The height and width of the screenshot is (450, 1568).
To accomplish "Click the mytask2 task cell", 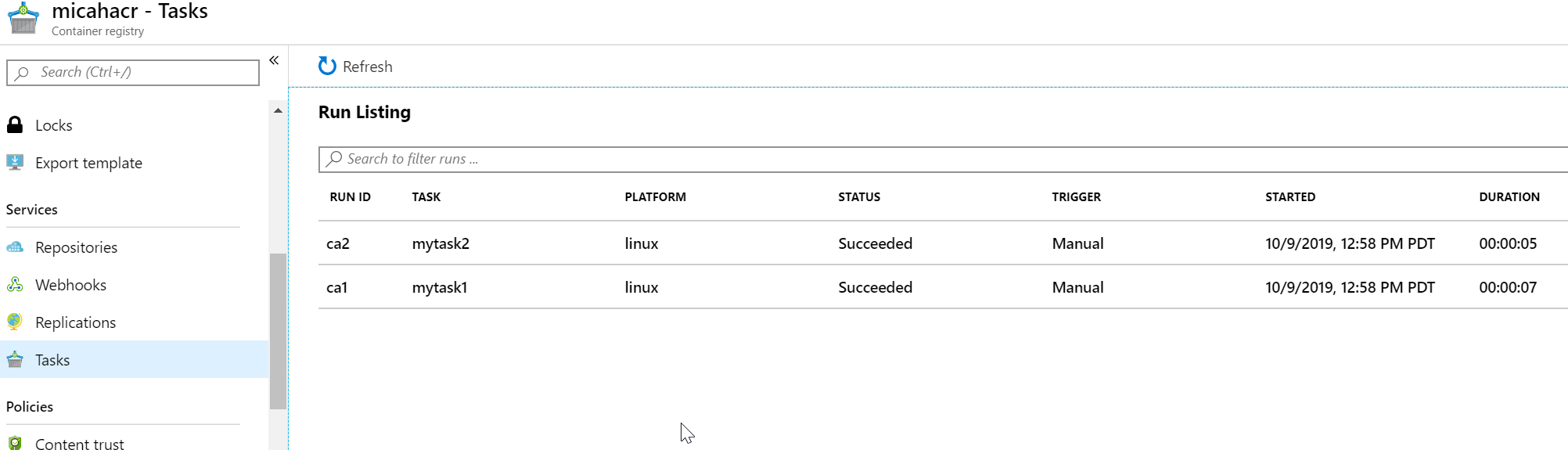I will tap(441, 243).
